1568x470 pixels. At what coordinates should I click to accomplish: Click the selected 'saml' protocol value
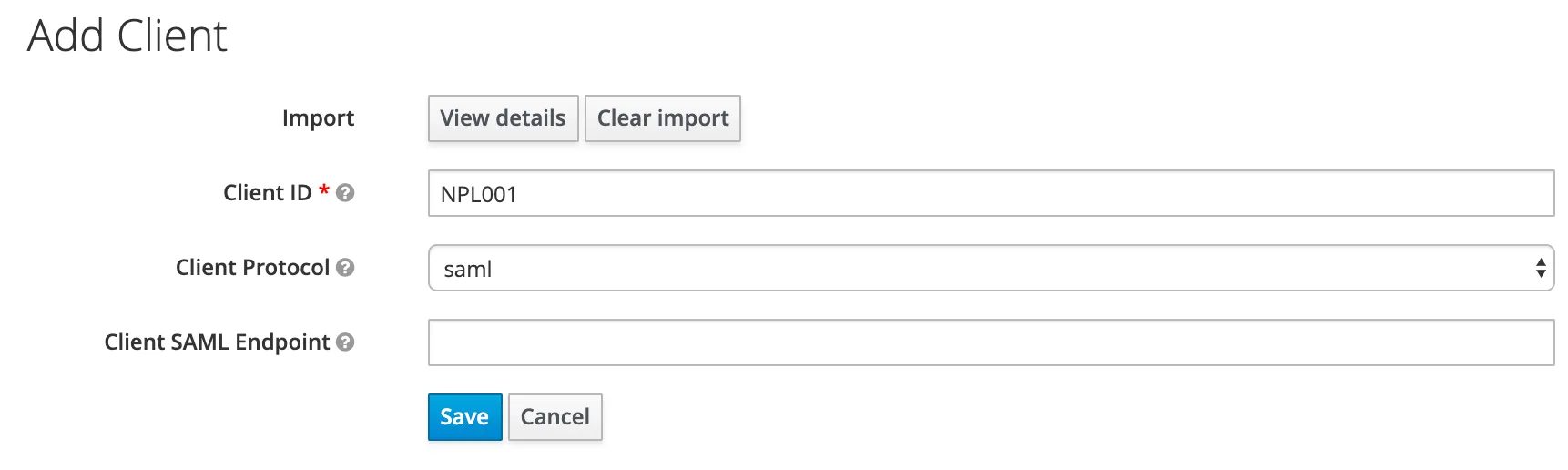point(468,270)
